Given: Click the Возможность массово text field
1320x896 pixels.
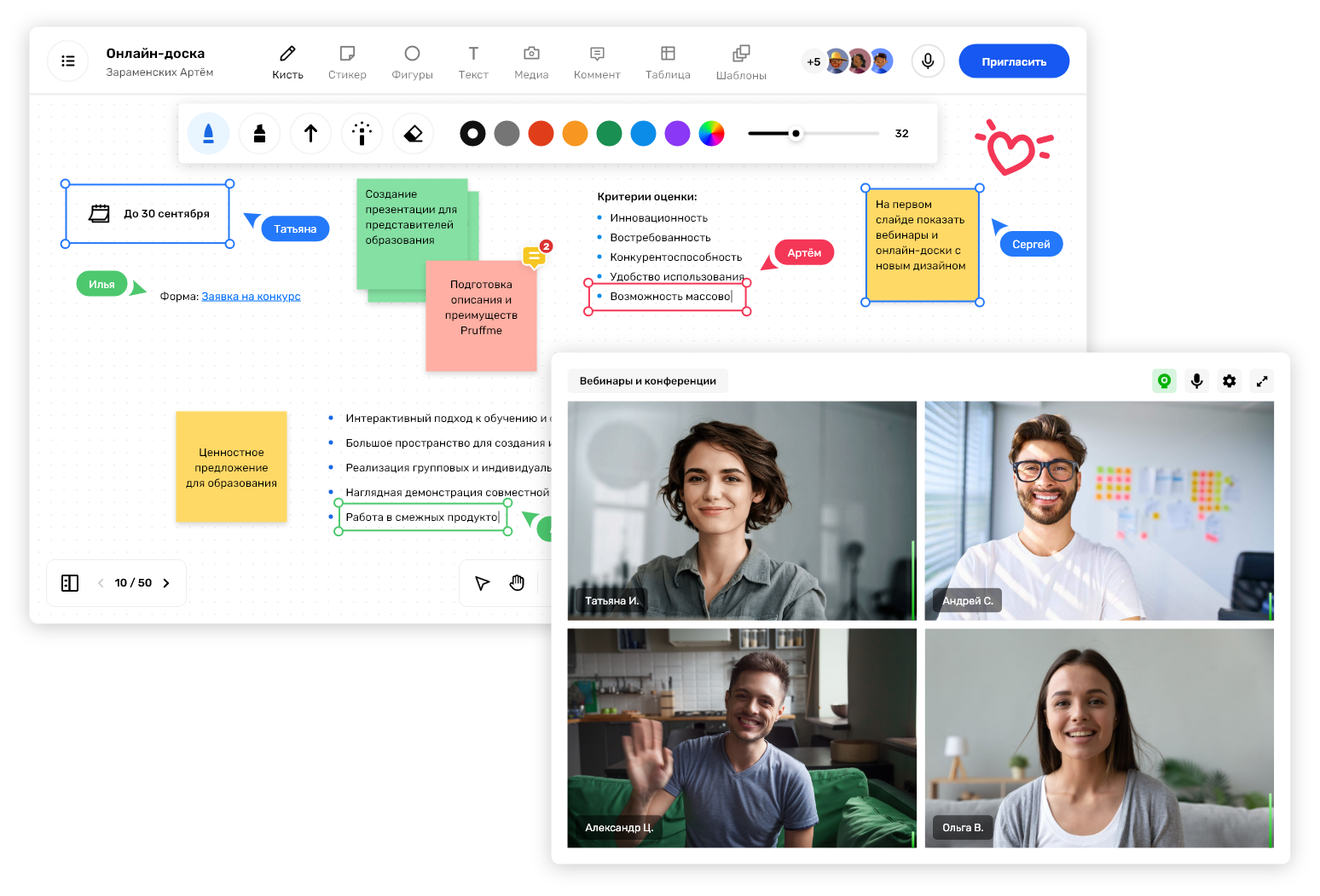Looking at the screenshot, I should 668,297.
